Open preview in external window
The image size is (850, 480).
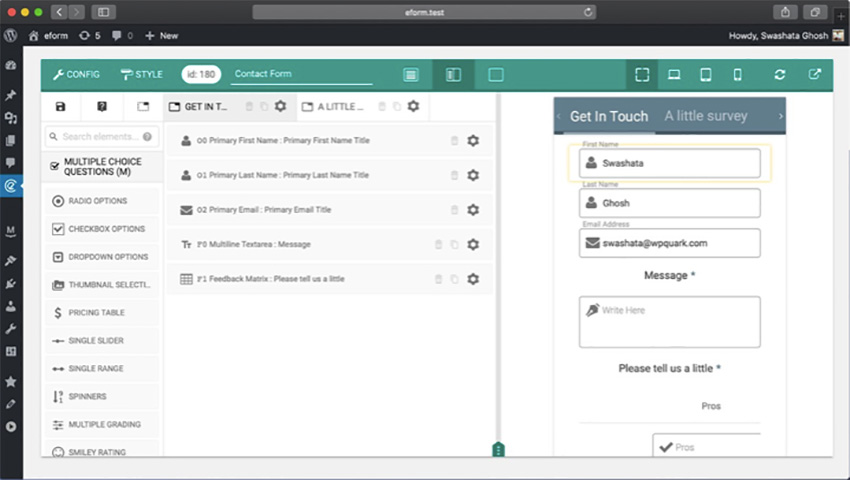814,74
